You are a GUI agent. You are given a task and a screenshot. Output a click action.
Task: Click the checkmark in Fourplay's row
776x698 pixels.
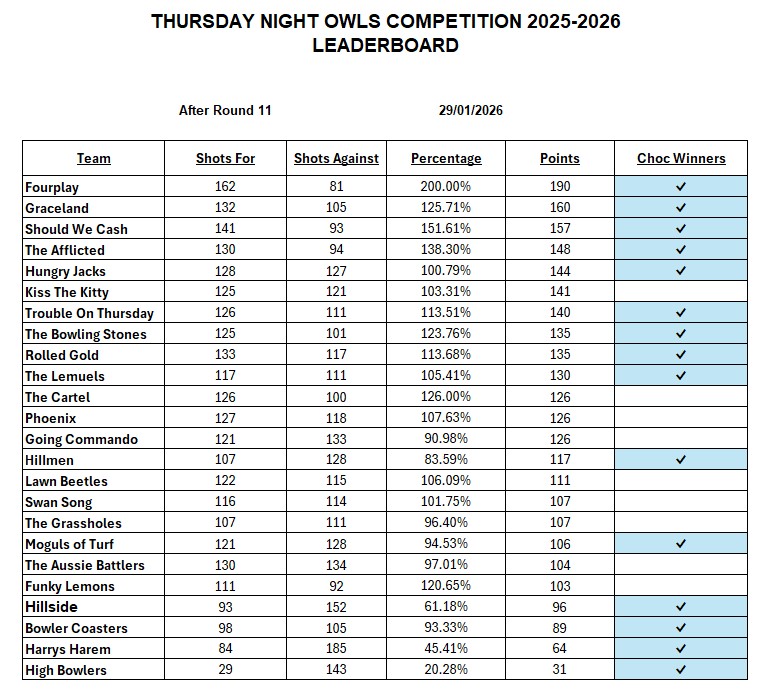pos(681,187)
